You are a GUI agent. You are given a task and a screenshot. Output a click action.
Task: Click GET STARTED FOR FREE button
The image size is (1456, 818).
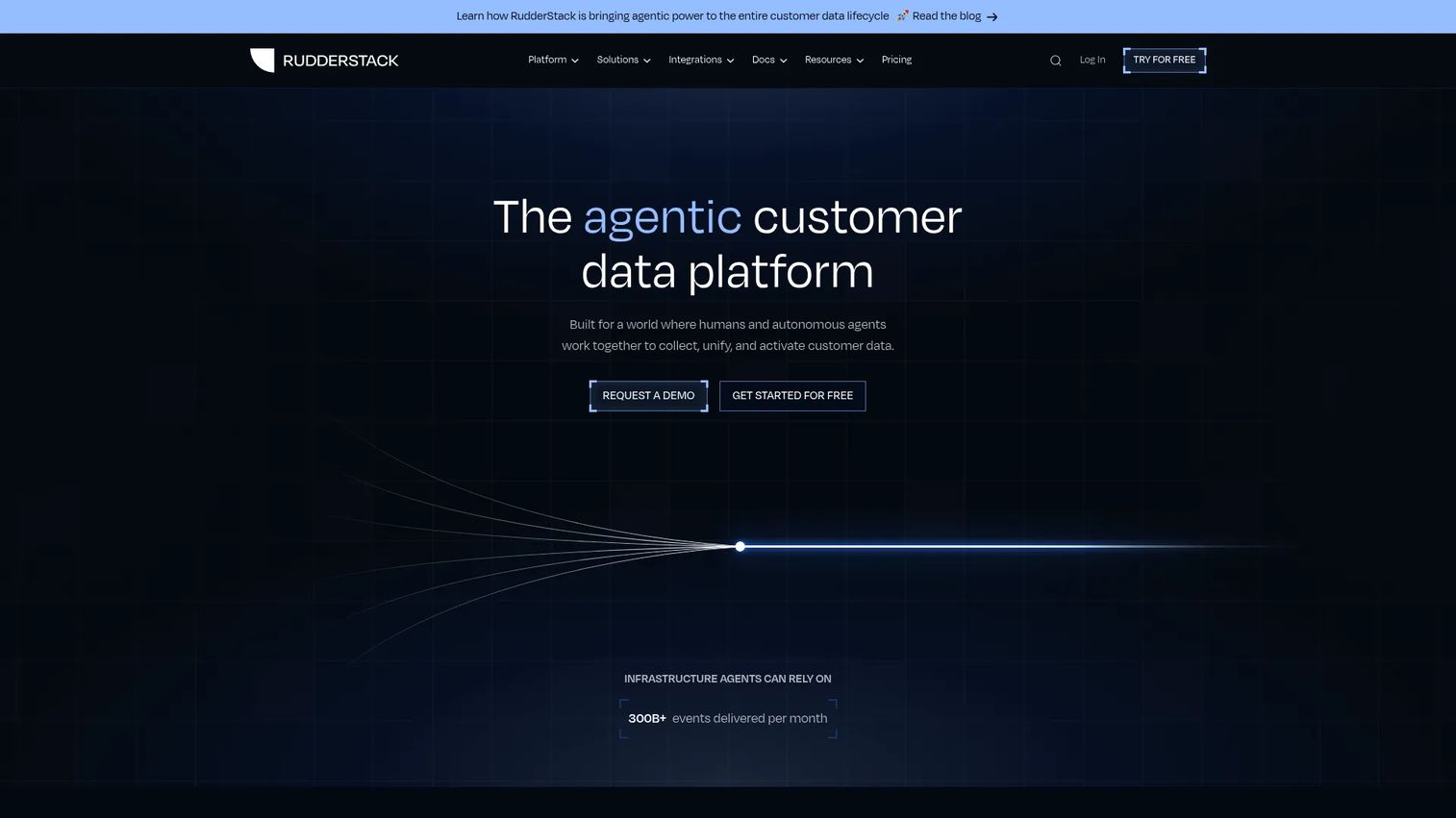(x=792, y=396)
